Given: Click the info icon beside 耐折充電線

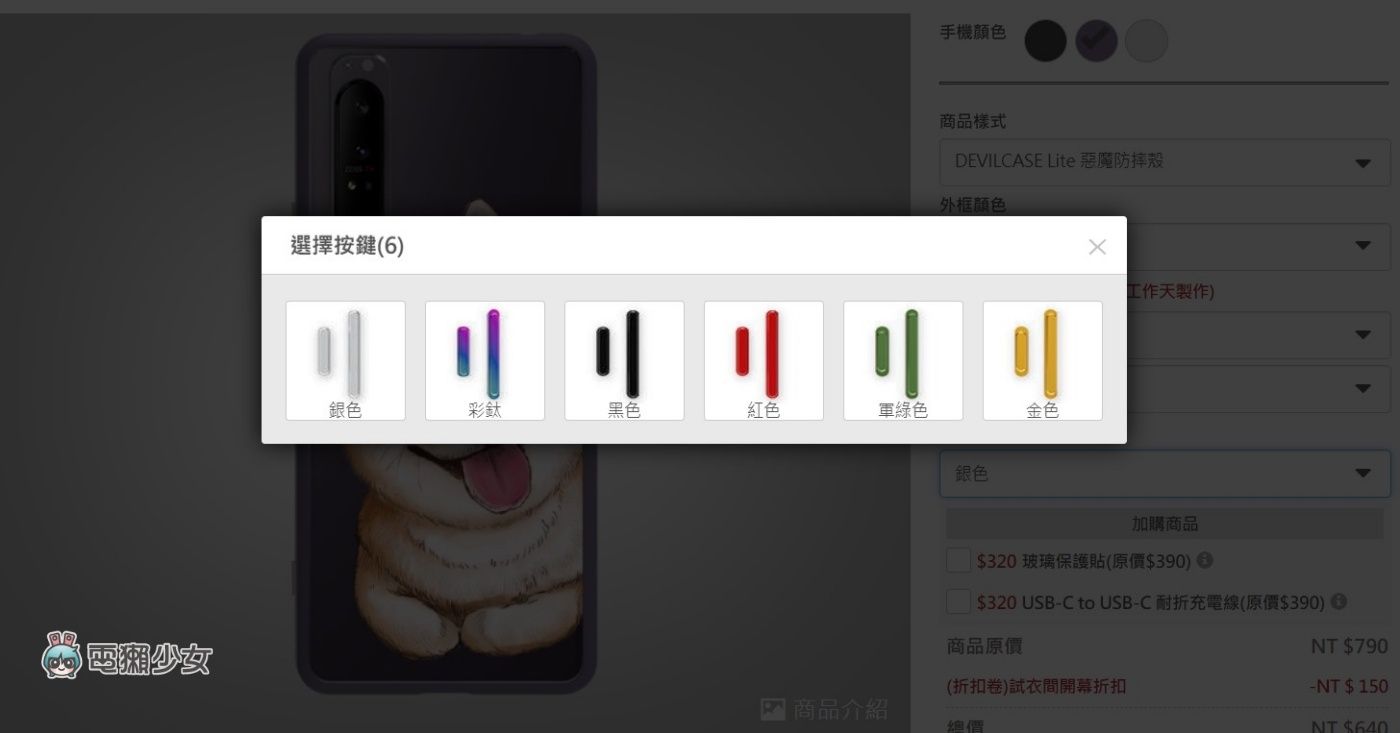Looking at the screenshot, I should [1339, 602].
